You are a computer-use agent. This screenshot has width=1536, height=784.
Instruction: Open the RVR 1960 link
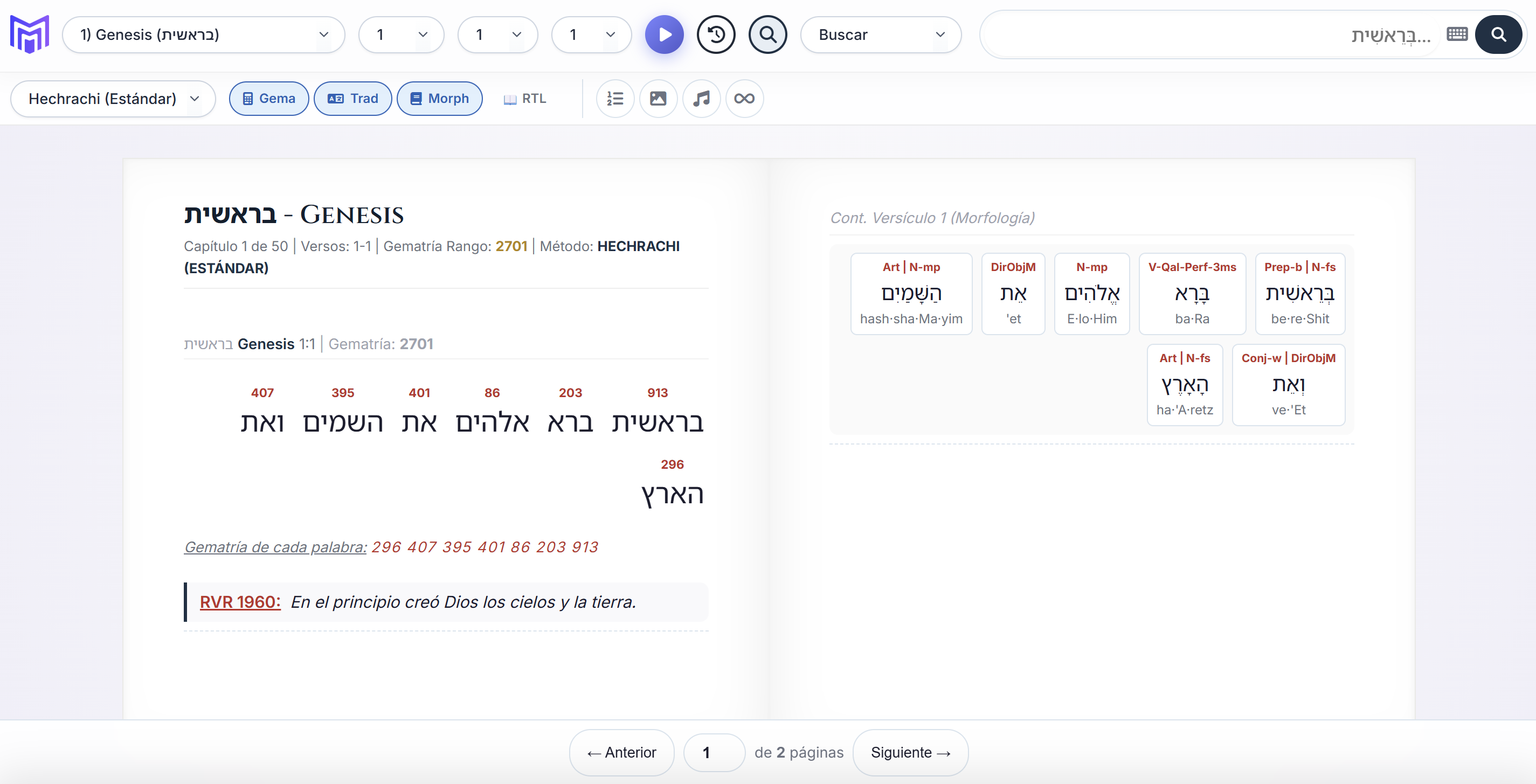pos(240,602)
